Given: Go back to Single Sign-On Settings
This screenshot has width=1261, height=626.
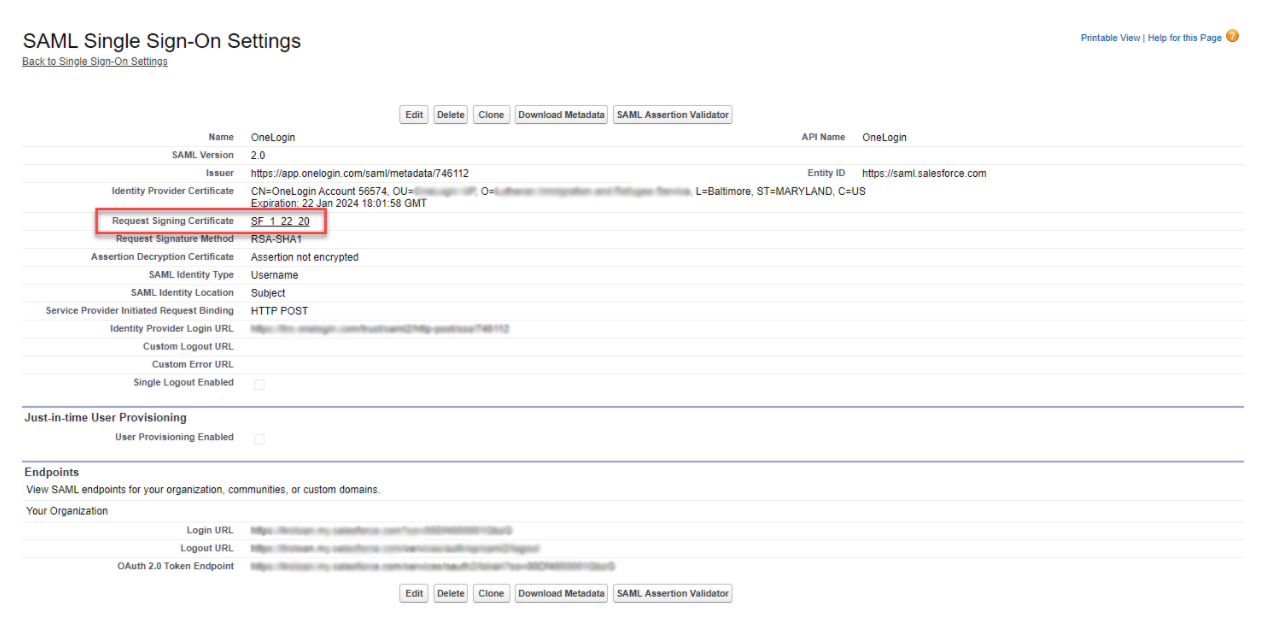Looking at the screenshot, I should 95,62.
